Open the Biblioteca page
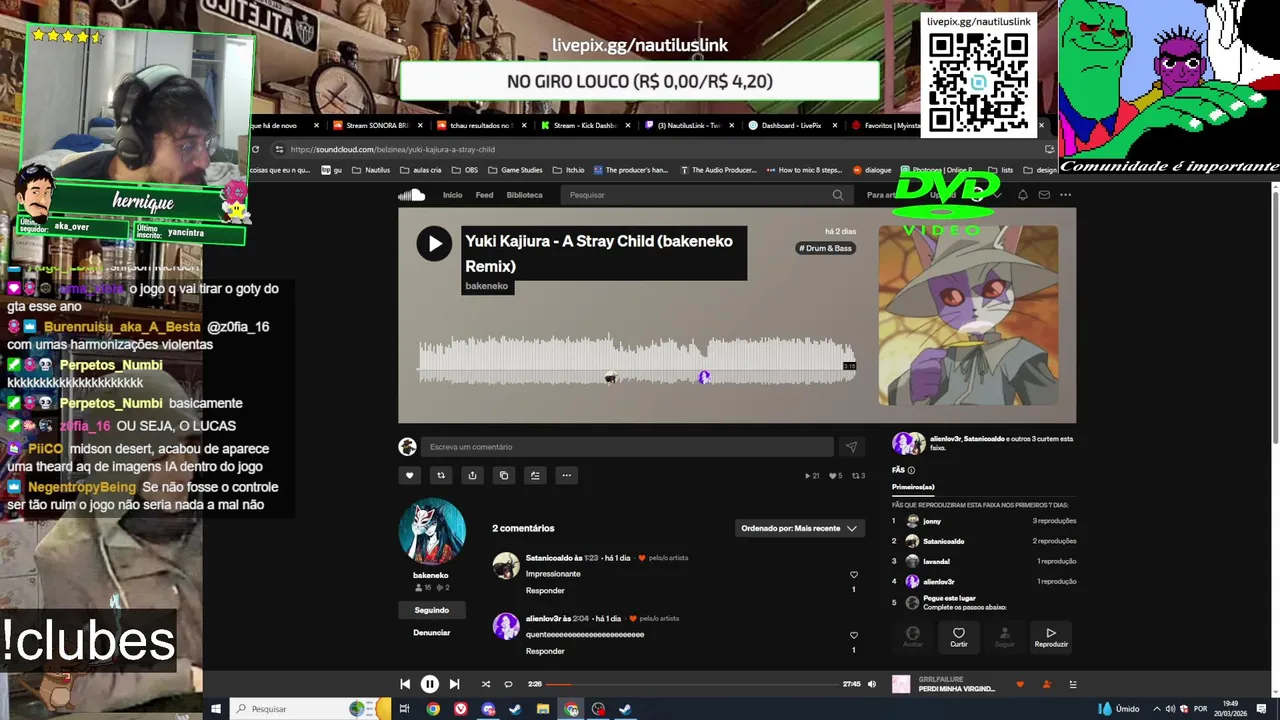The width and height of the screenshot is (1280, 720). pyautogui.click(x=524, y=195)
